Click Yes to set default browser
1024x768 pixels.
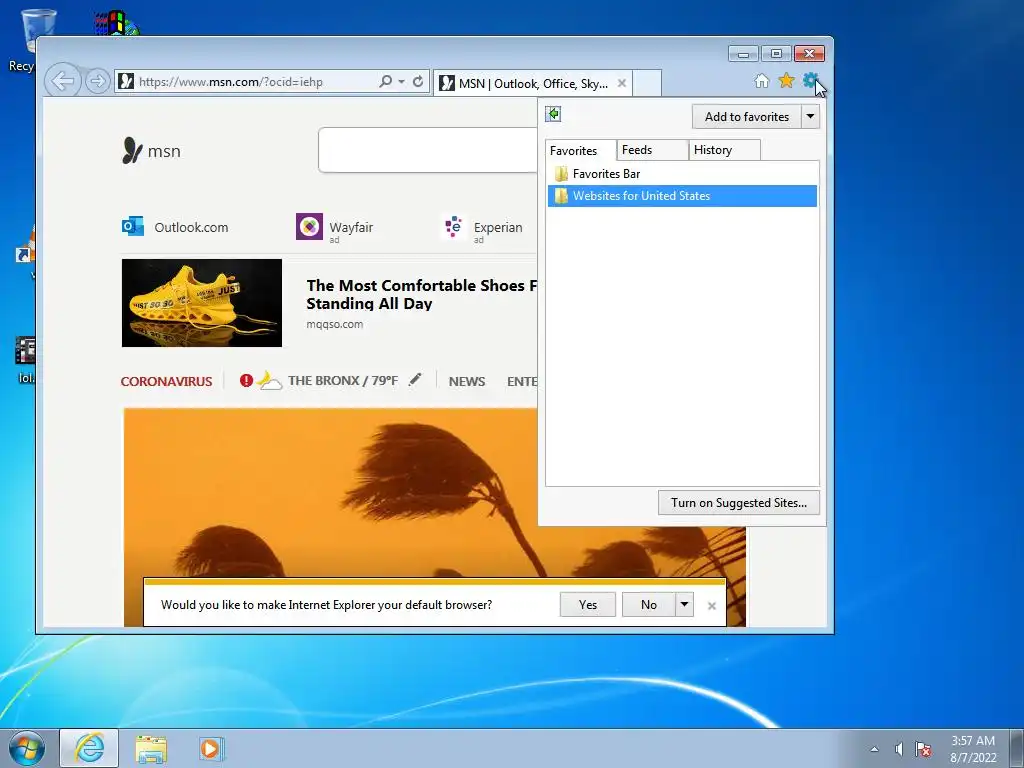pos(588,605)
